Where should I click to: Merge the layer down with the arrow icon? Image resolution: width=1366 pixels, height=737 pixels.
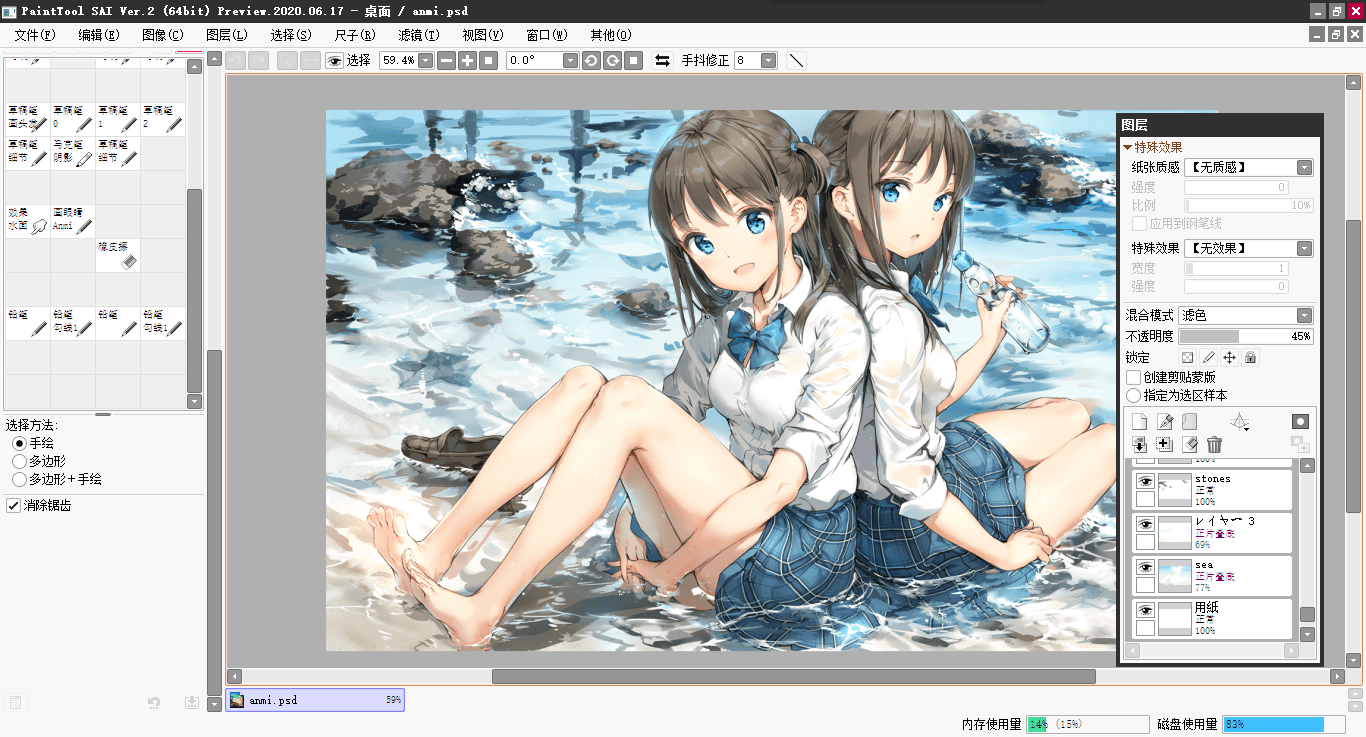click(1139, 444)
